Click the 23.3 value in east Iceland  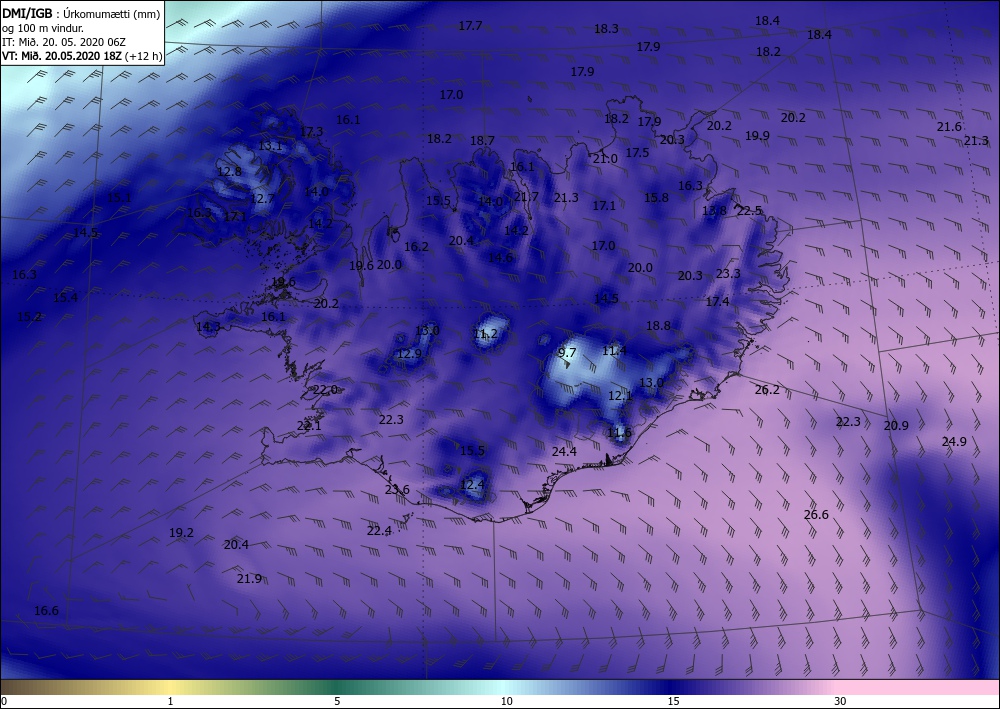(728, 274)
